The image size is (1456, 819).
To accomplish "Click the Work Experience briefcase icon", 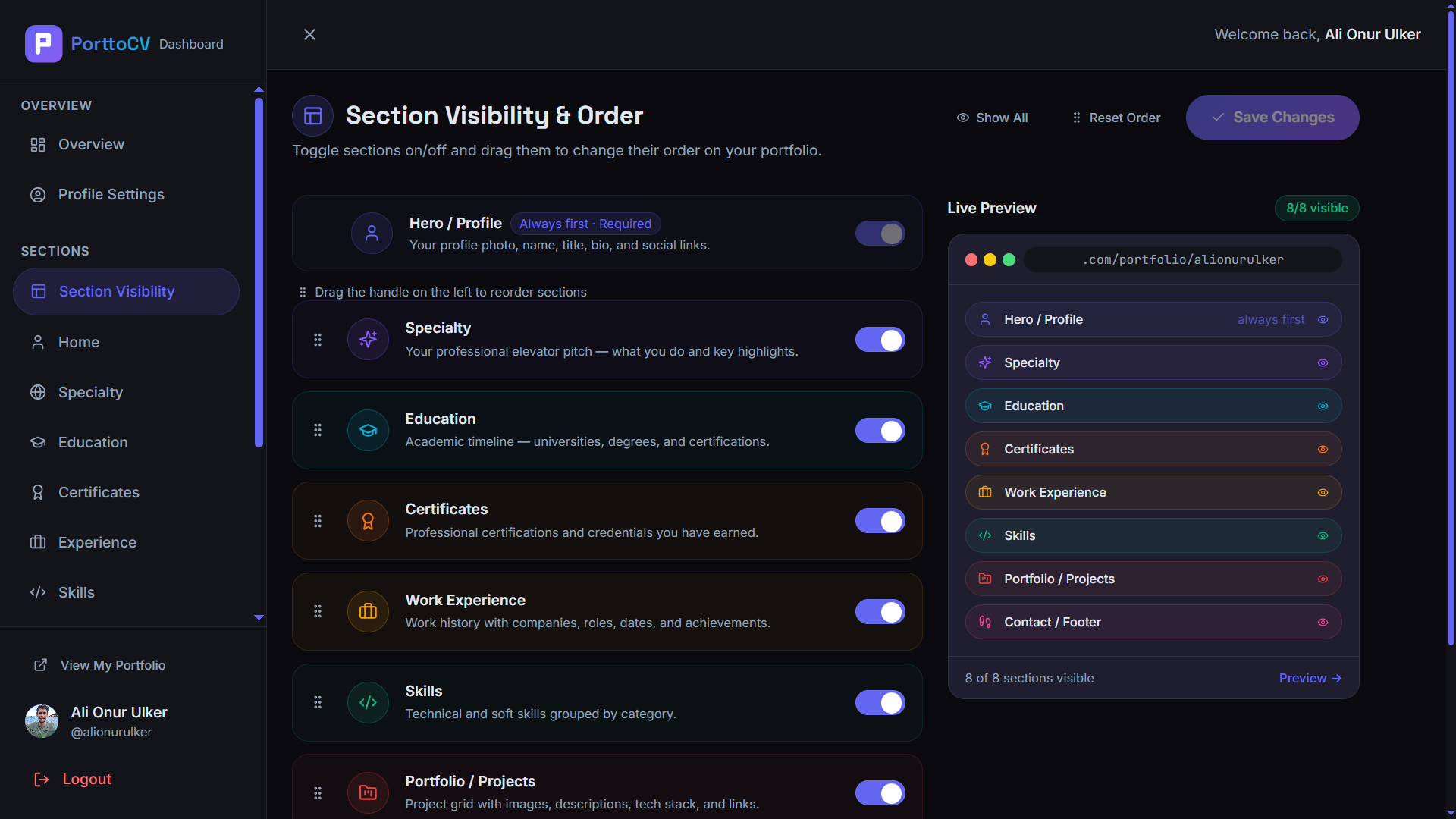I will coord(368,611).
